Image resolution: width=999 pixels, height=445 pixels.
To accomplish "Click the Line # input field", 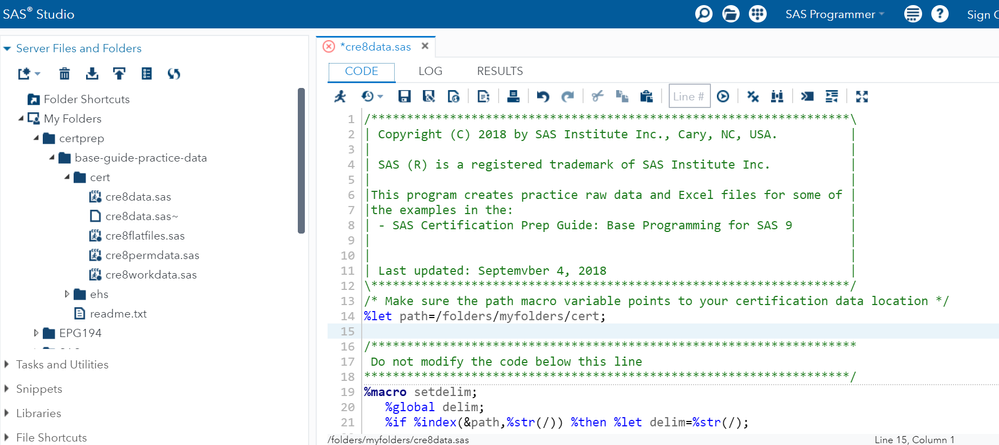I will click(689, 96).
